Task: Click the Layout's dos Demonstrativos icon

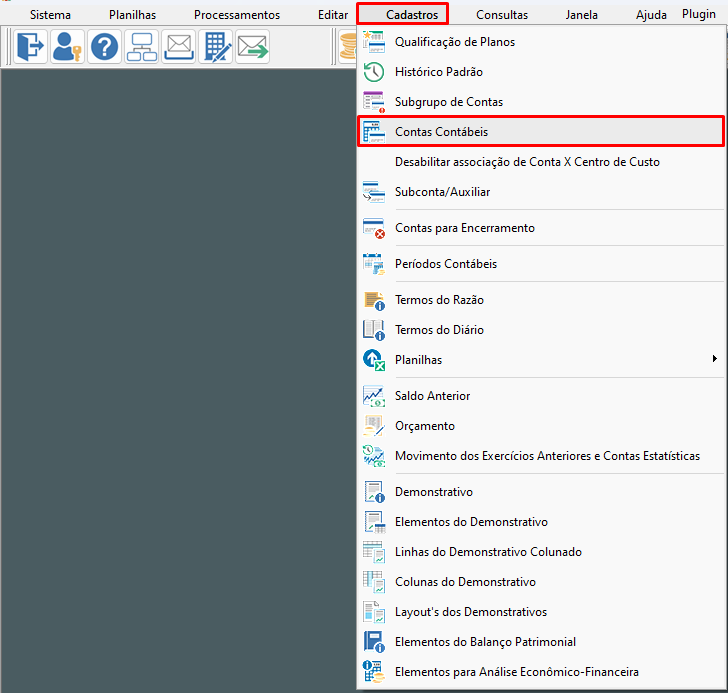Action: click(x=374, y=612)
